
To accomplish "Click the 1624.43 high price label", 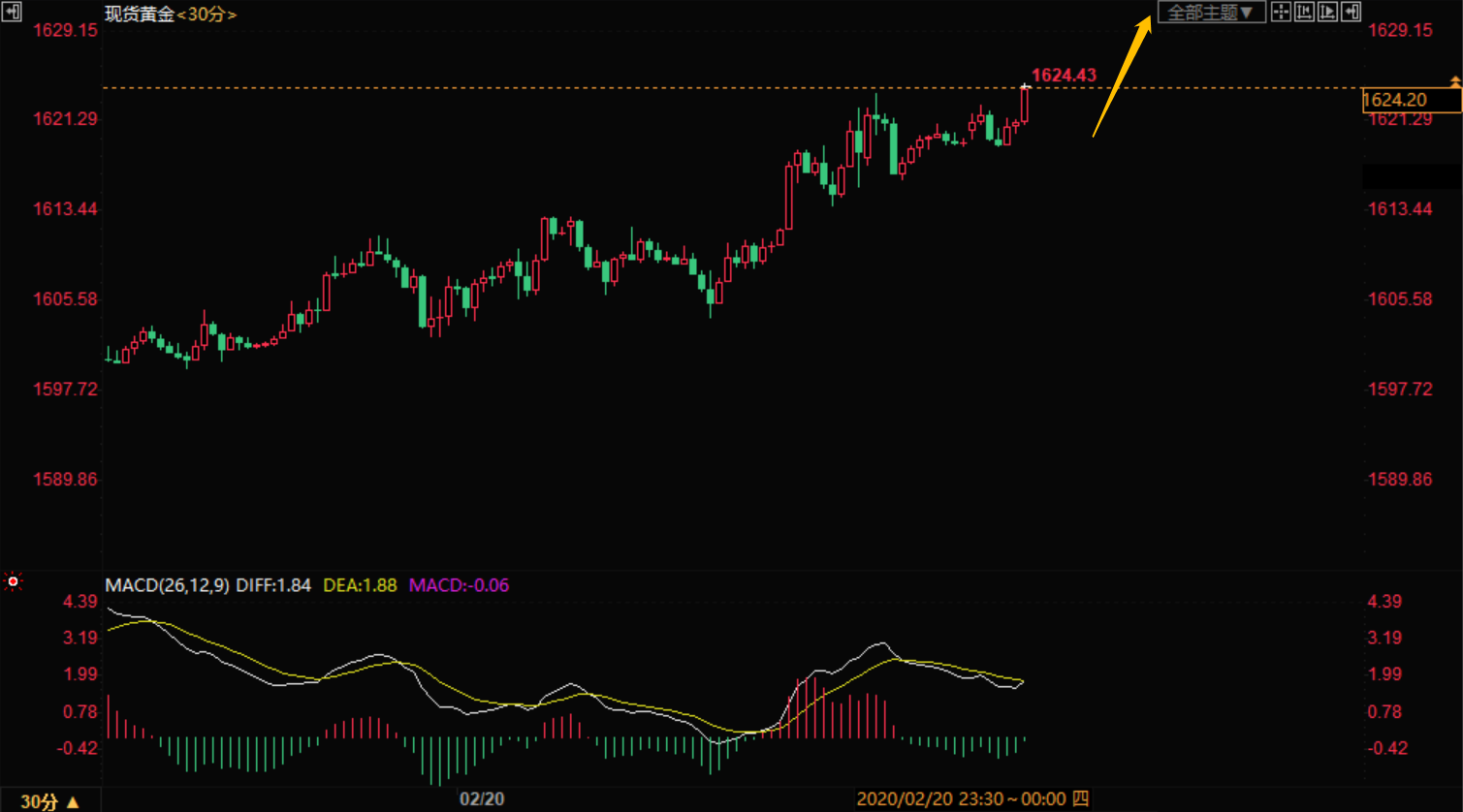I will 1064,75.
